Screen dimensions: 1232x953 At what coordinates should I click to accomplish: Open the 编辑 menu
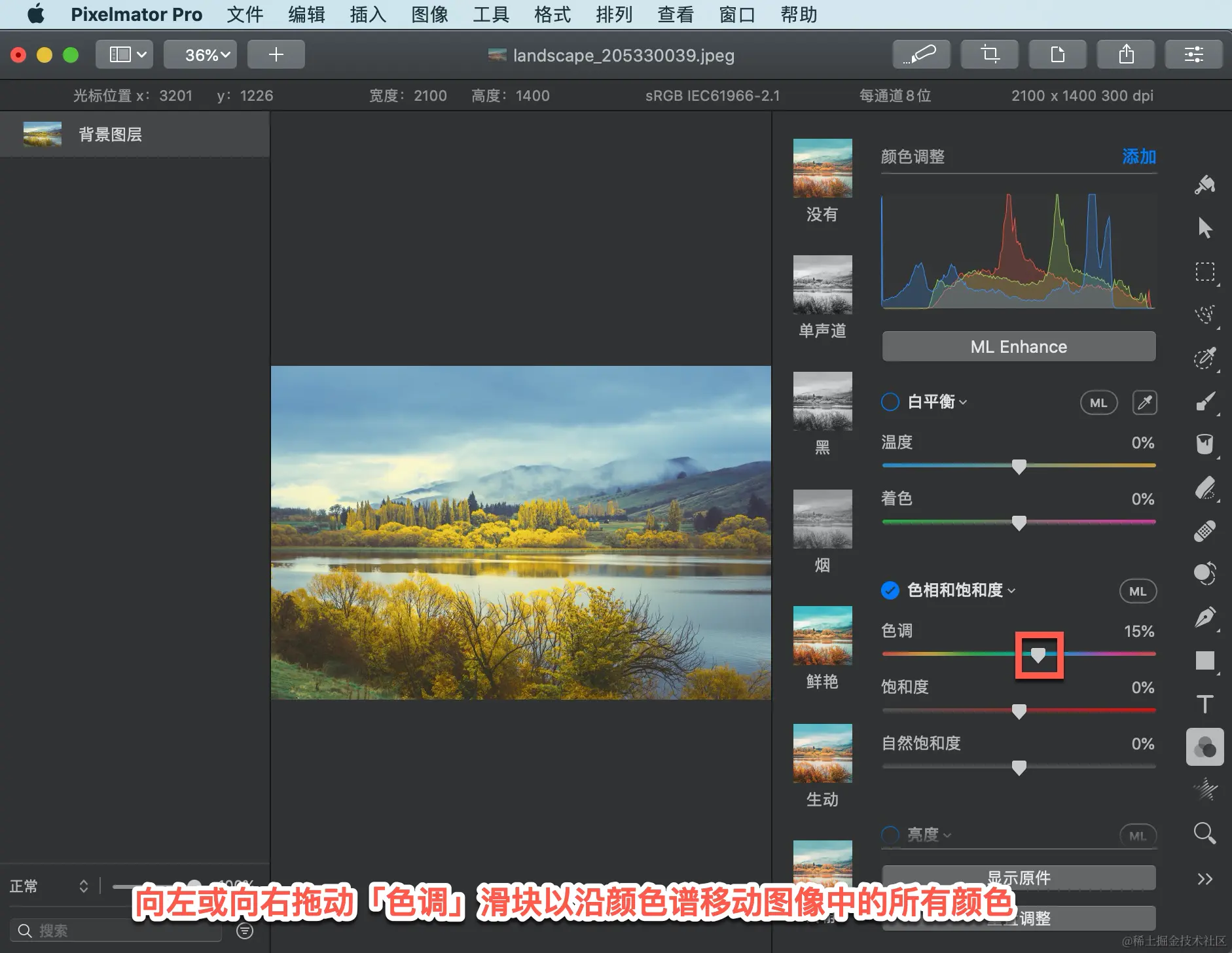[x=306, y=14]
